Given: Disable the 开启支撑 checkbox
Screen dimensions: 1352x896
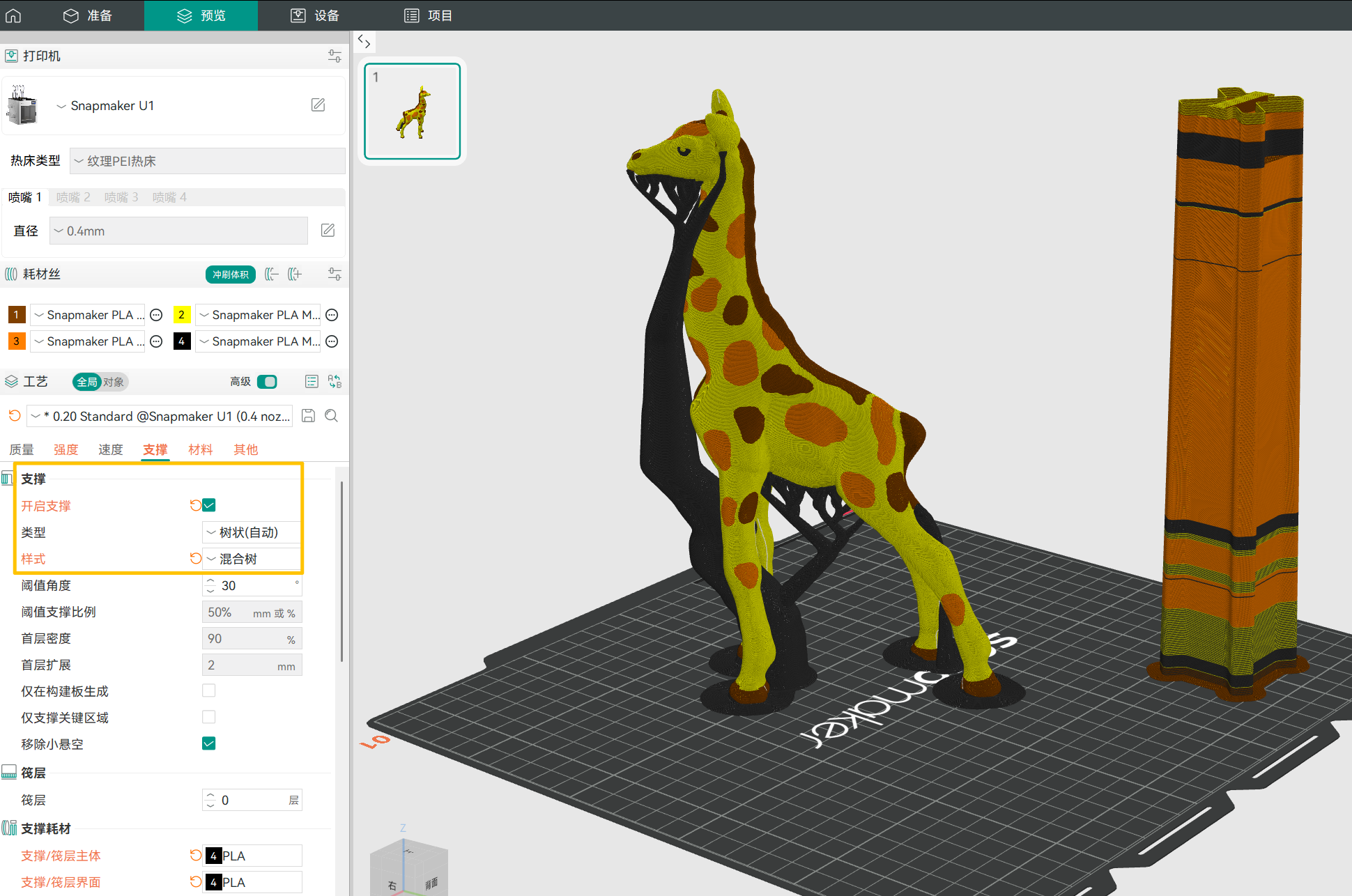Looking at the screenshot, I should [208, 505].
